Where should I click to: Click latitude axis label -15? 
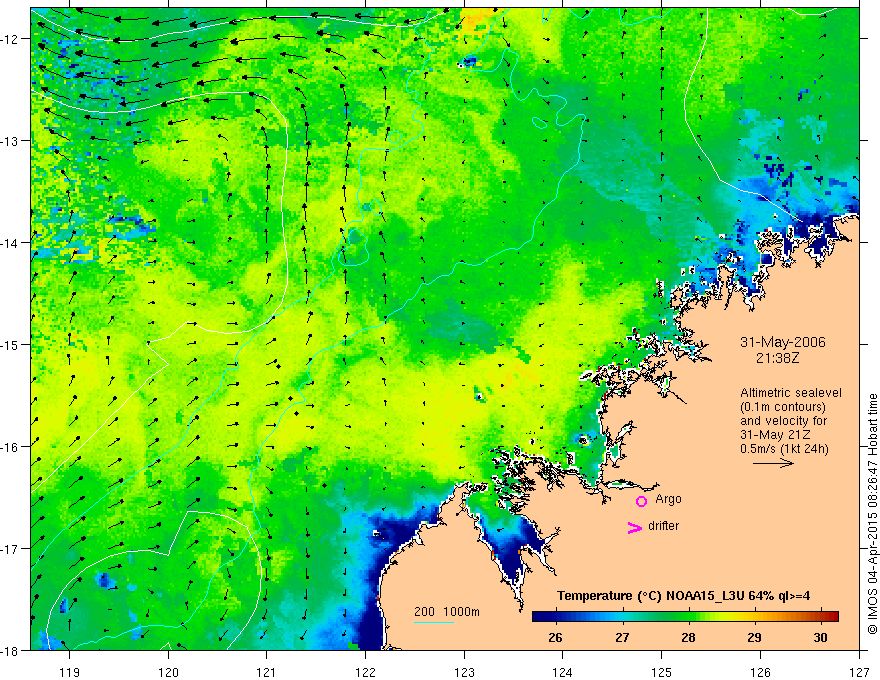(11, 344)
